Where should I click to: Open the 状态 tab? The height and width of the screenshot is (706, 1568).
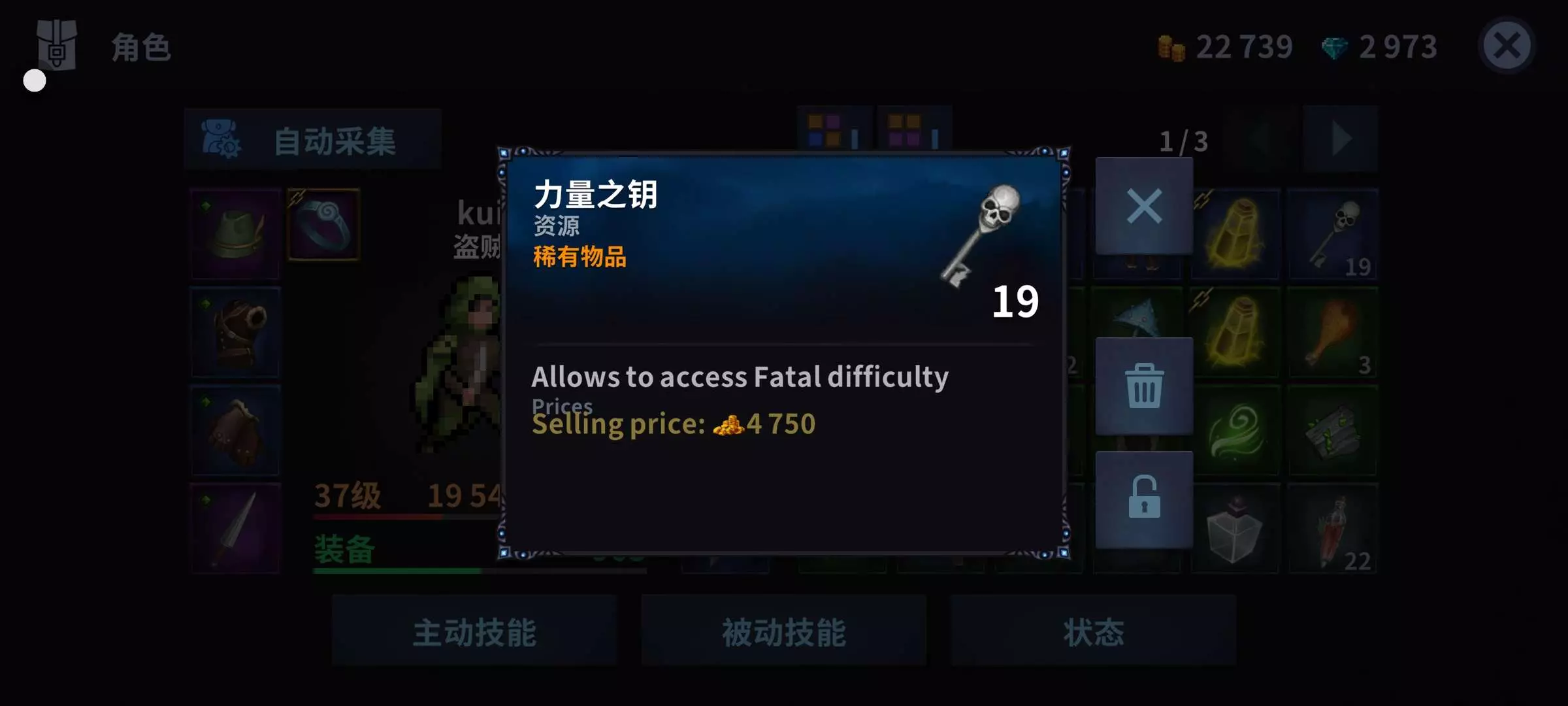click(1093, 631)
